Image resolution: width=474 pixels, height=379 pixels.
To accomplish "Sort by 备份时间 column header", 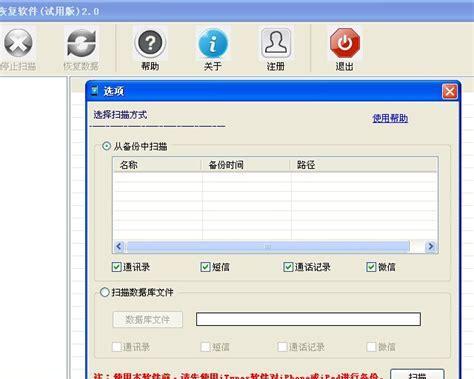I will pos(246,165).
